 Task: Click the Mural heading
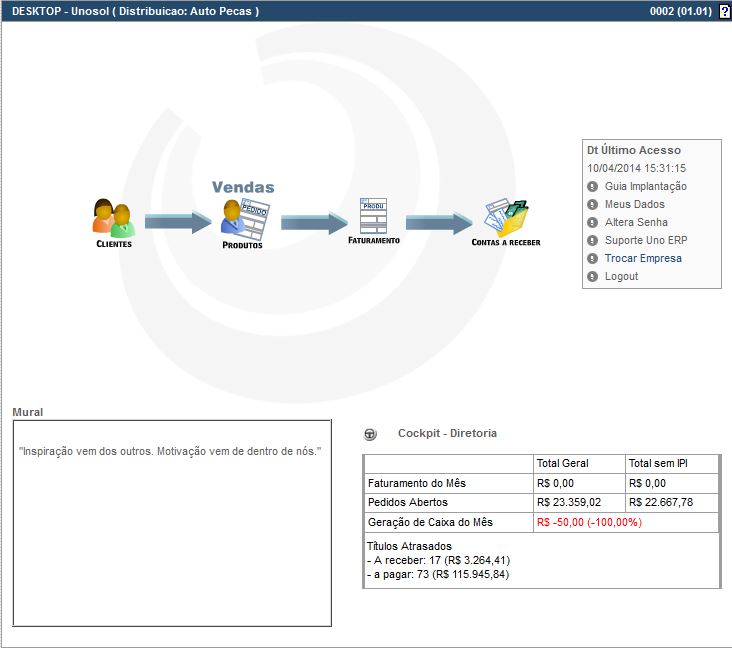(x=28, y=412)
